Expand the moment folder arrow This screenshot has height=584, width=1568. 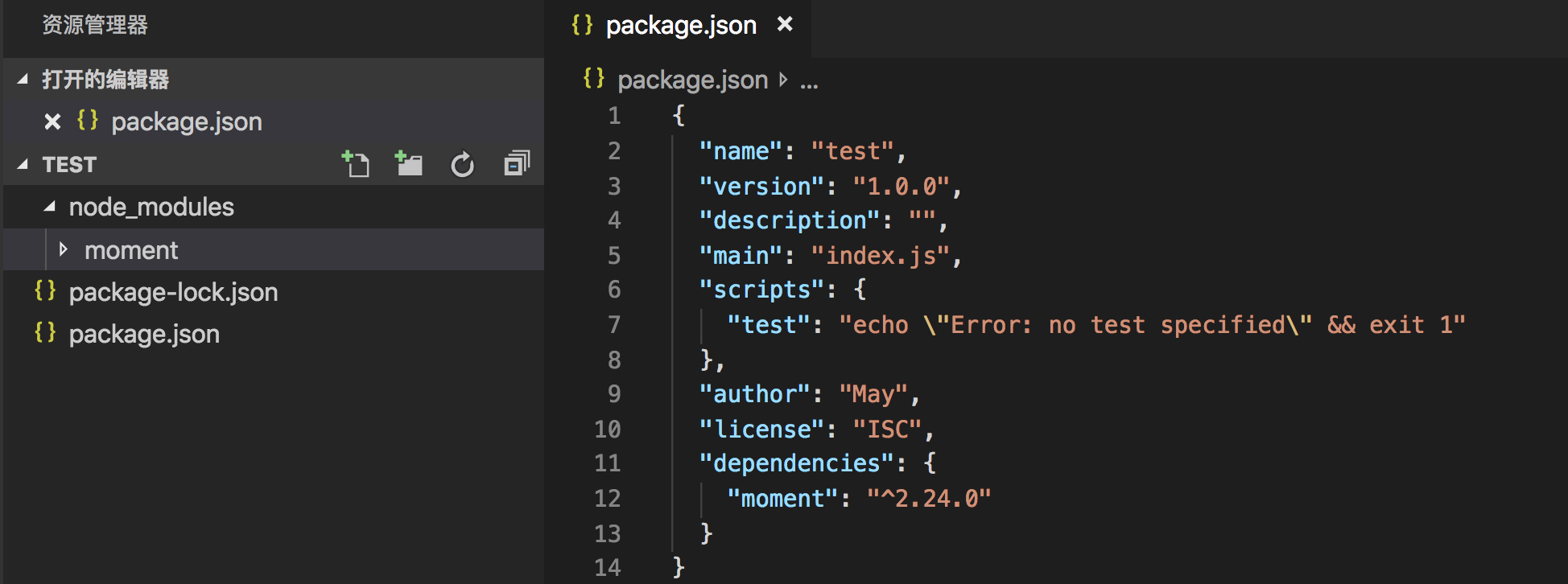(x=64, y=249)
